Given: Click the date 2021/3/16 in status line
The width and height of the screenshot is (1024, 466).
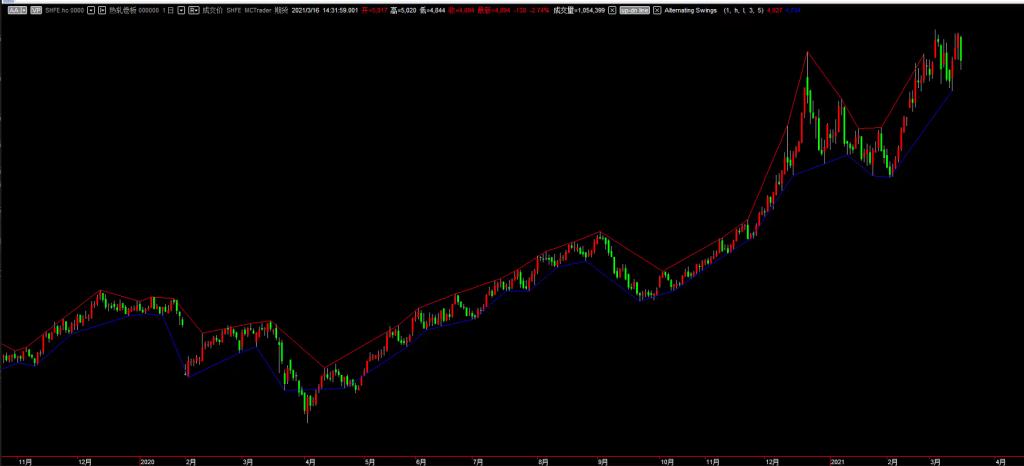Looking at the screenshot, I should coord(304,10).
